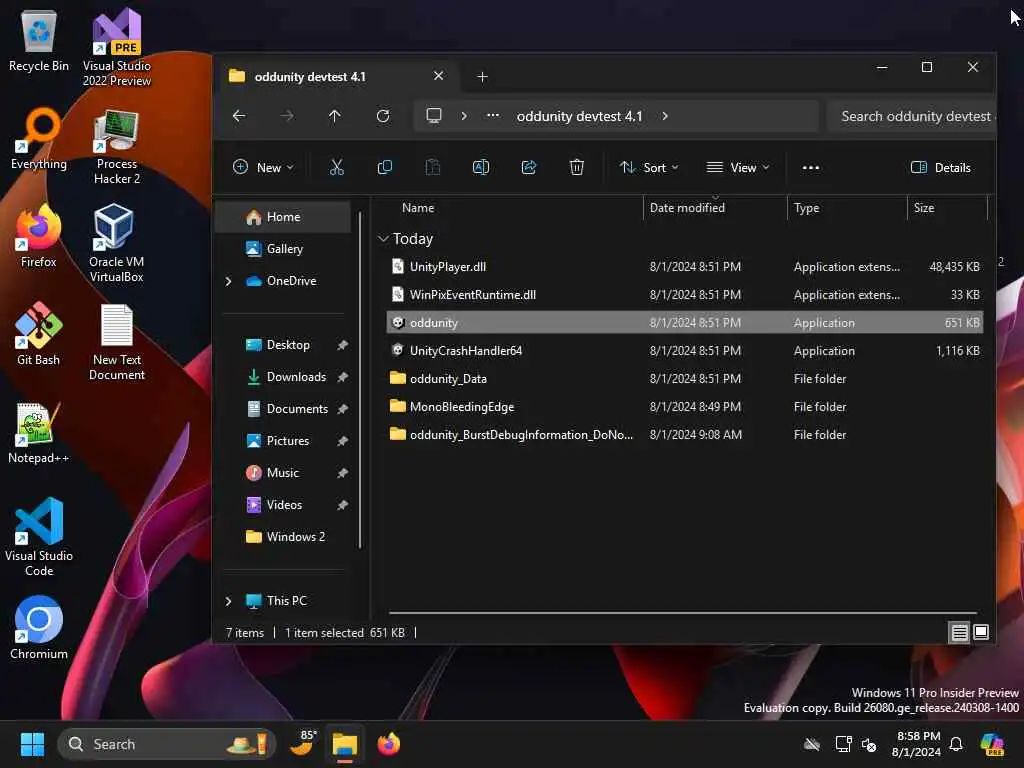
Task: Select Visual Studio Code desktop icon
Action: point(39,537)
